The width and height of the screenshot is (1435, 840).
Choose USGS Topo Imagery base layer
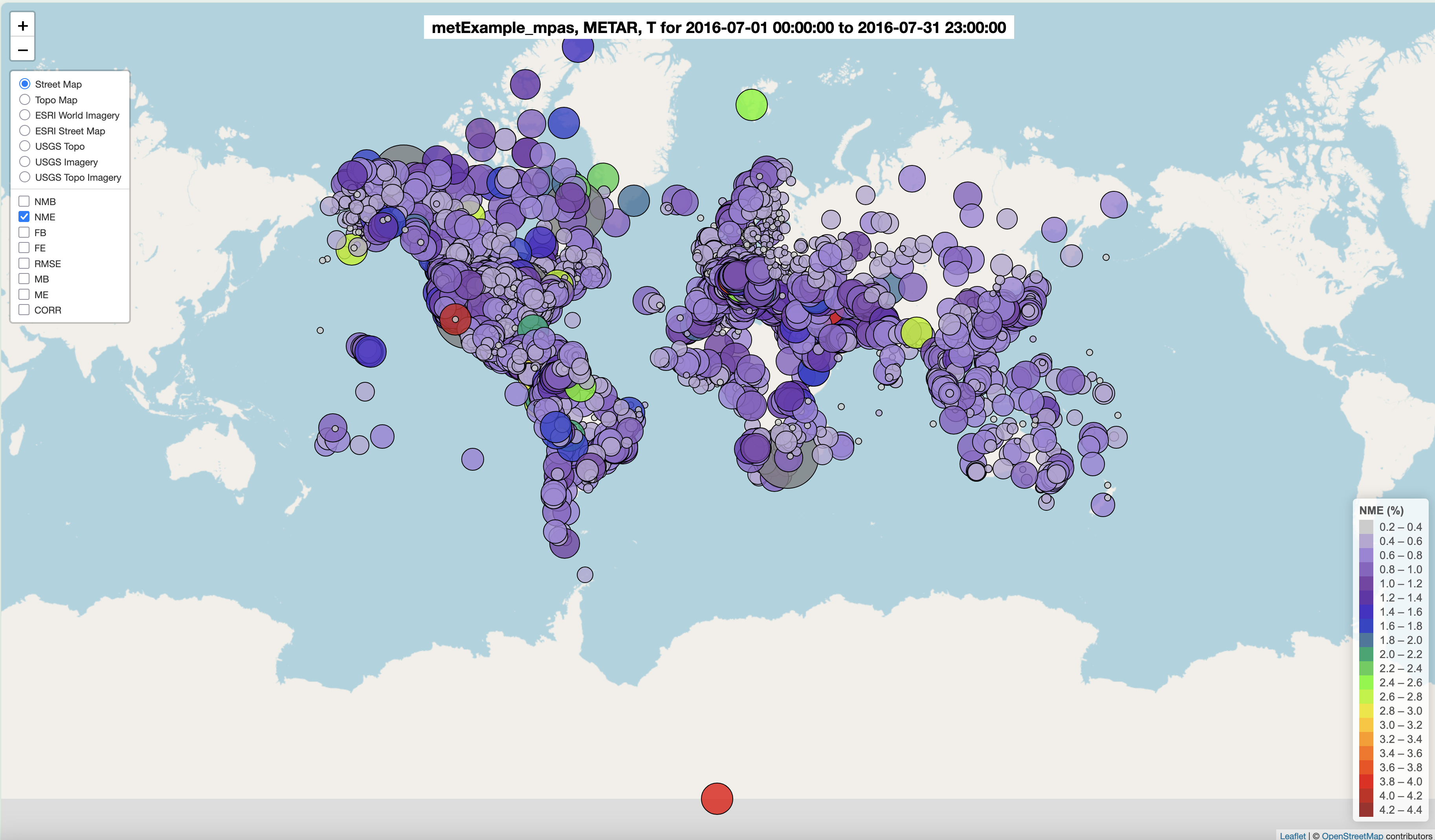(24, 177)
